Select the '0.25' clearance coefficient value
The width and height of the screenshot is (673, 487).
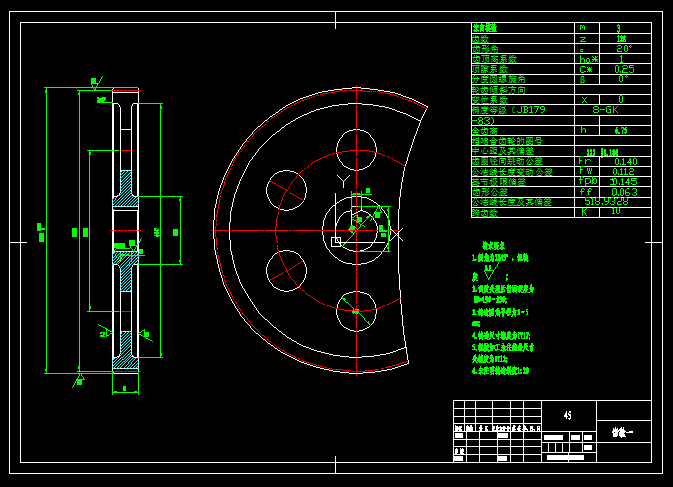tap(624, 69)
